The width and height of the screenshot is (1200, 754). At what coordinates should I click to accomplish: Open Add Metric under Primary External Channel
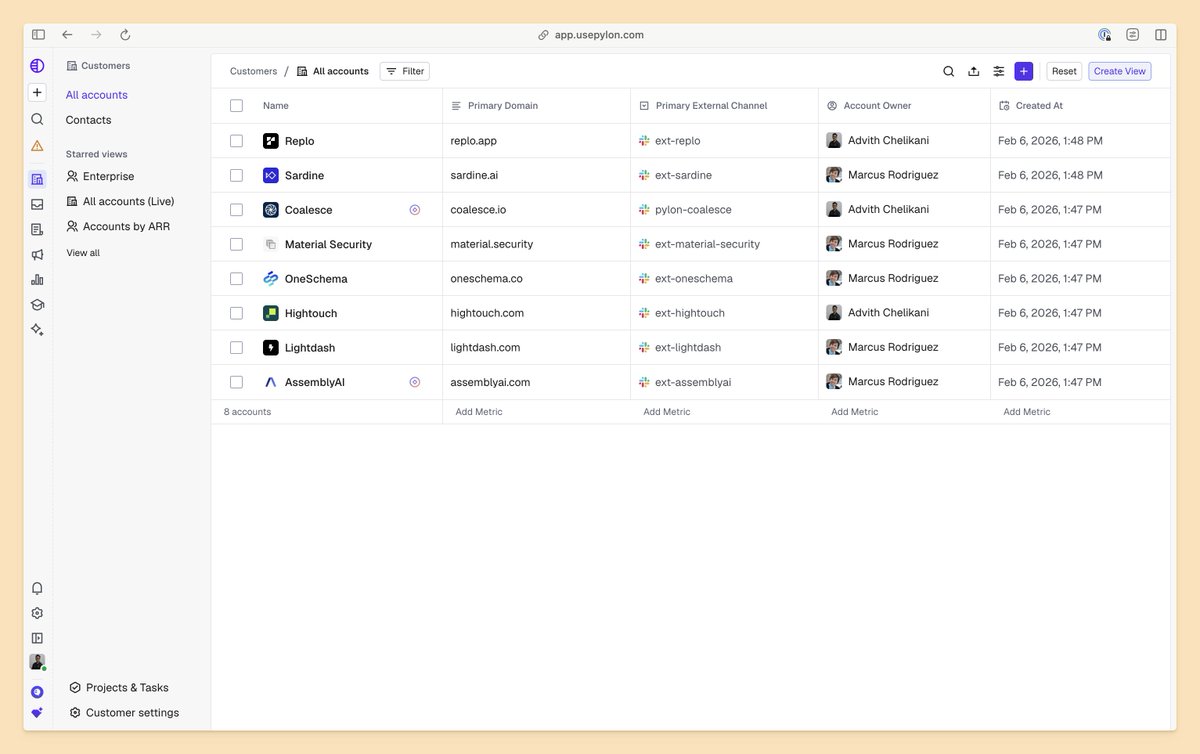click(x=667, y=412)
